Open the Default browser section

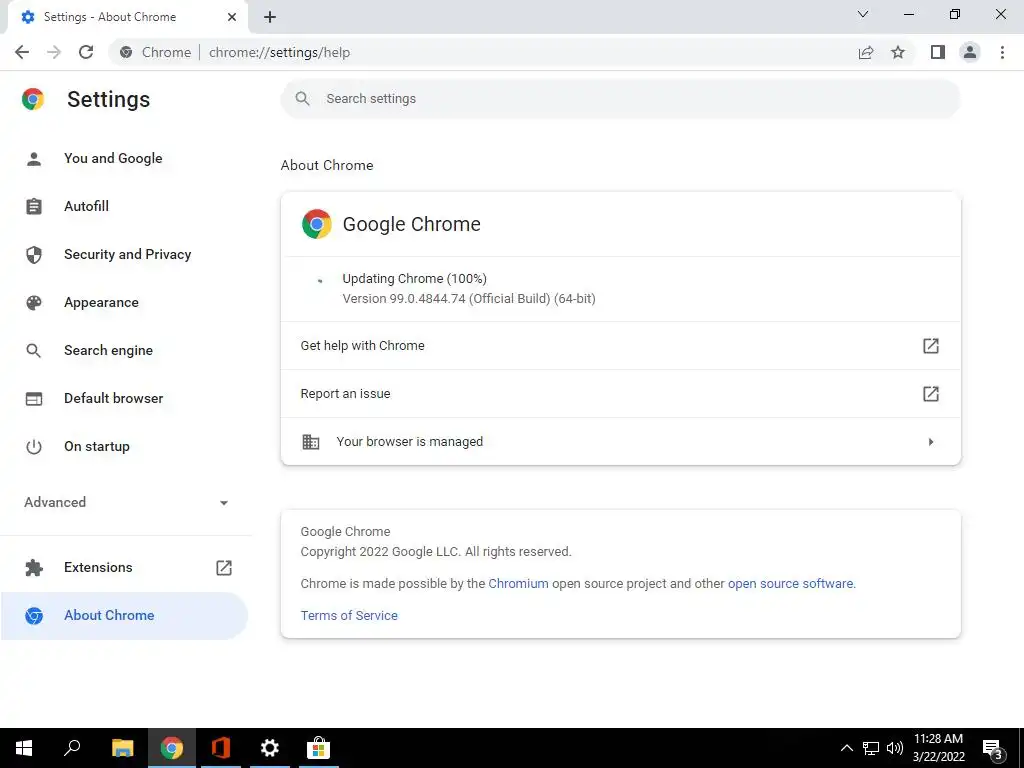coord(113,398)
